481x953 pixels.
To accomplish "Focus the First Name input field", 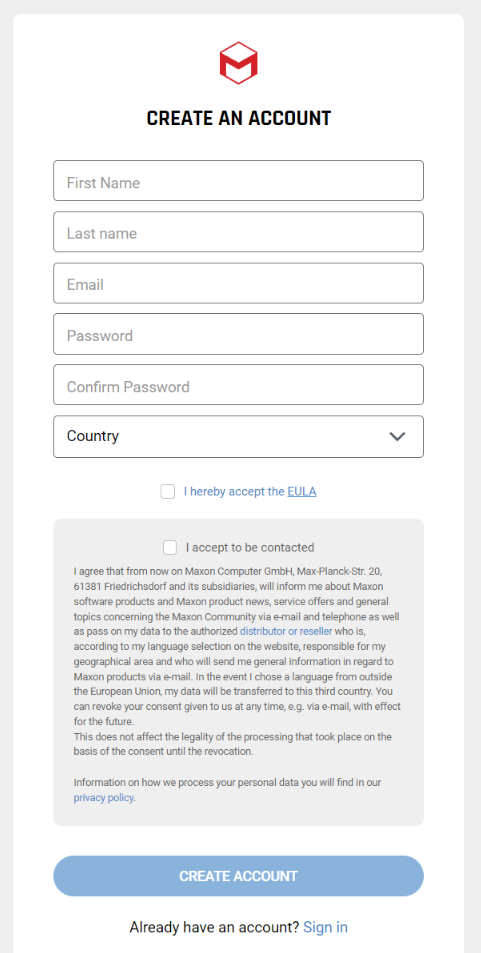I will pyautogui.click(x=238, y=181).
